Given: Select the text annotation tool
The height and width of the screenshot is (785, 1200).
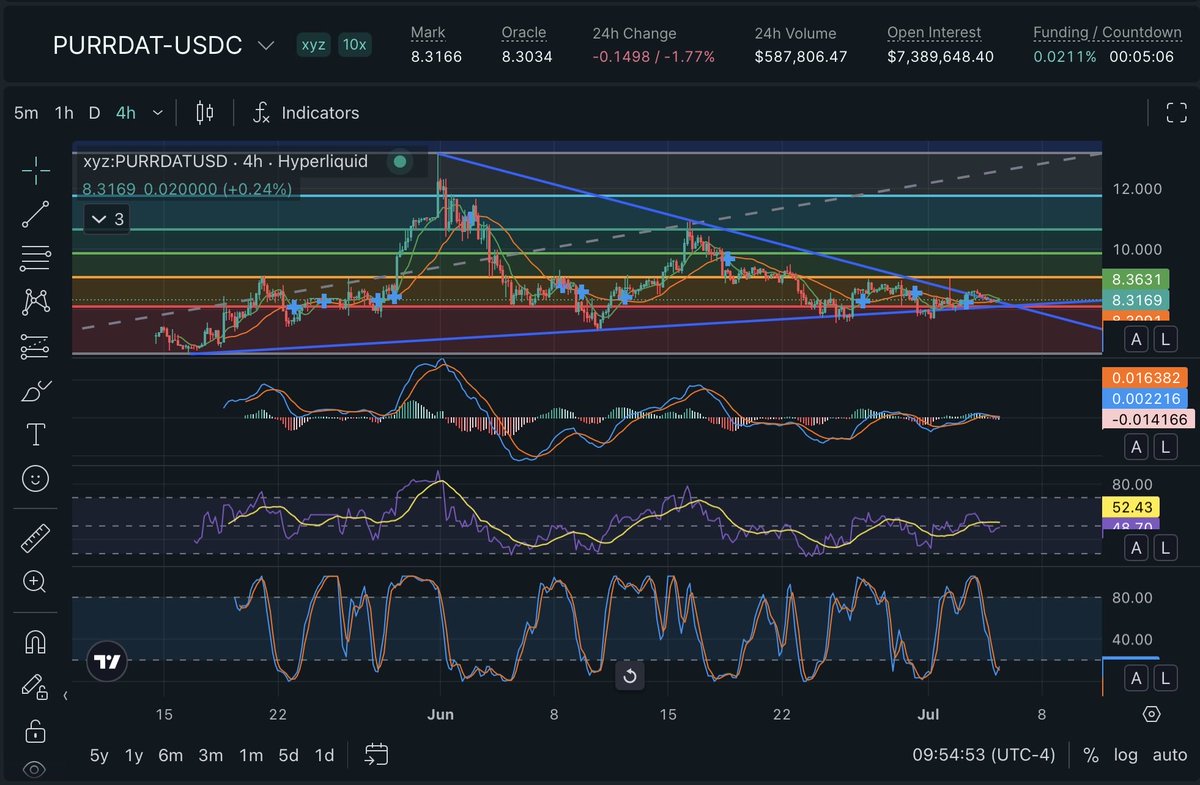Looking at the screenshot, I should click(x=36, y=435).
